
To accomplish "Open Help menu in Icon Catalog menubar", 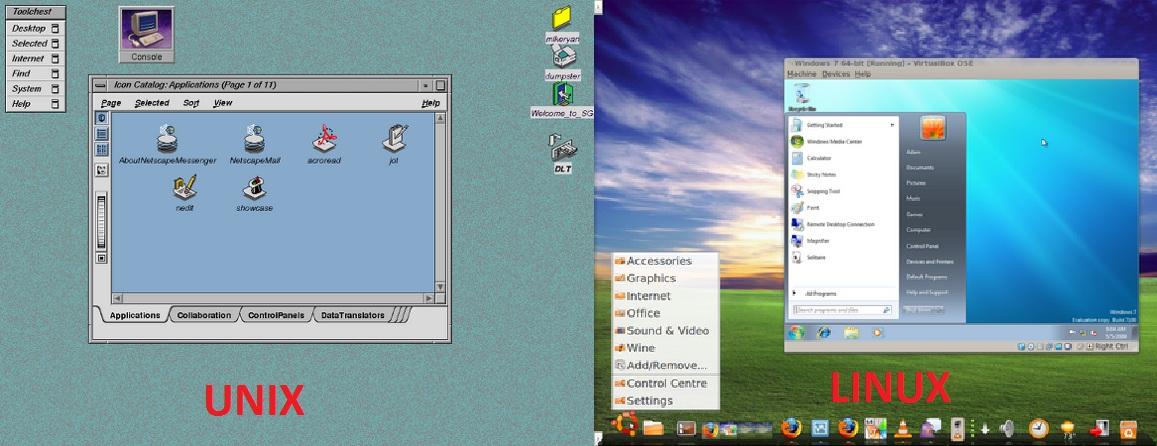I will [x=431, y=103].
